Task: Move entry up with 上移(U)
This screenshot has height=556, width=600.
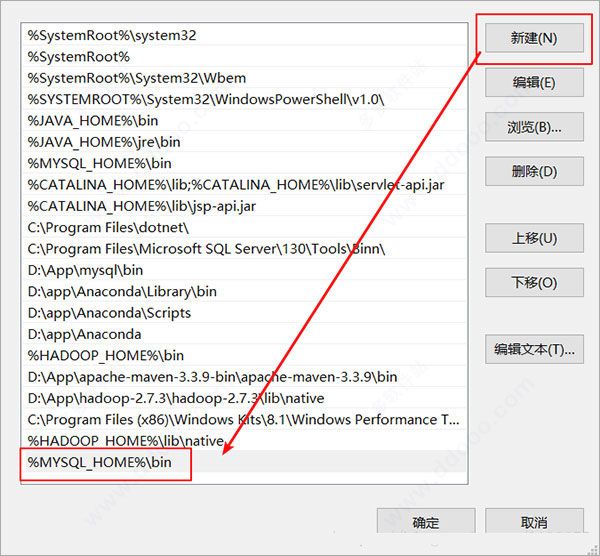Action: [x=534, y=238]
